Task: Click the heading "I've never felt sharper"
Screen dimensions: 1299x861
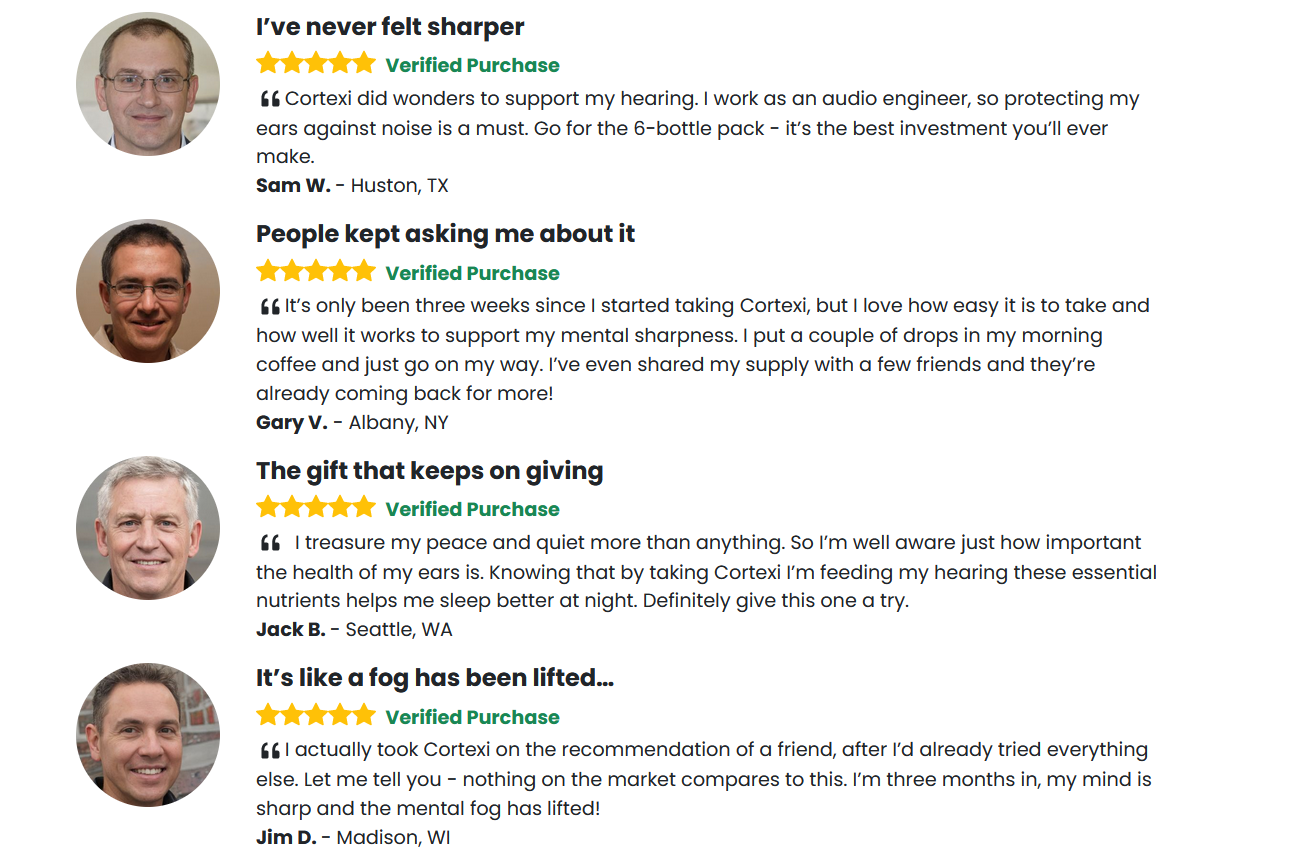Action: tap(390, 27)
